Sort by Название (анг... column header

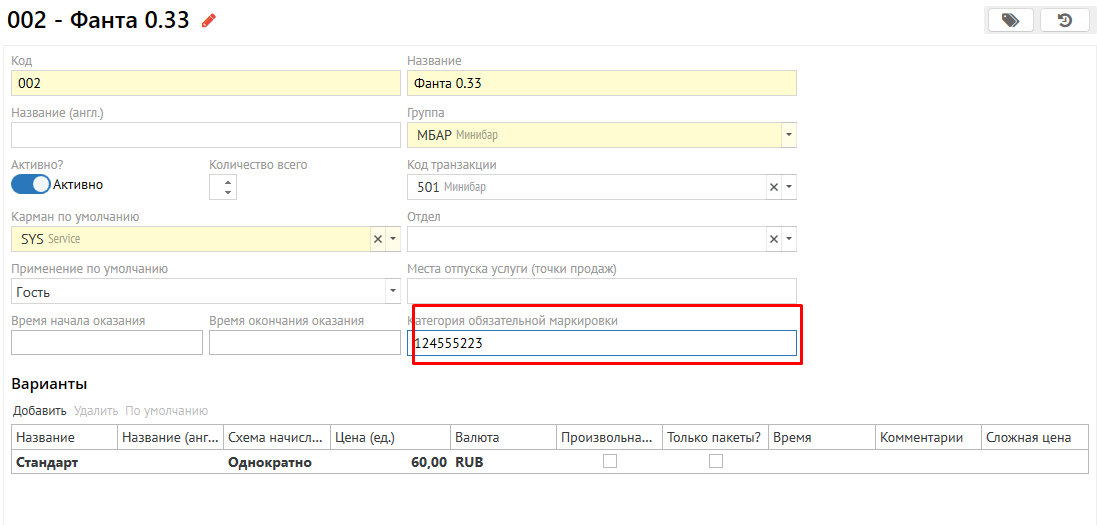[171, 438]
